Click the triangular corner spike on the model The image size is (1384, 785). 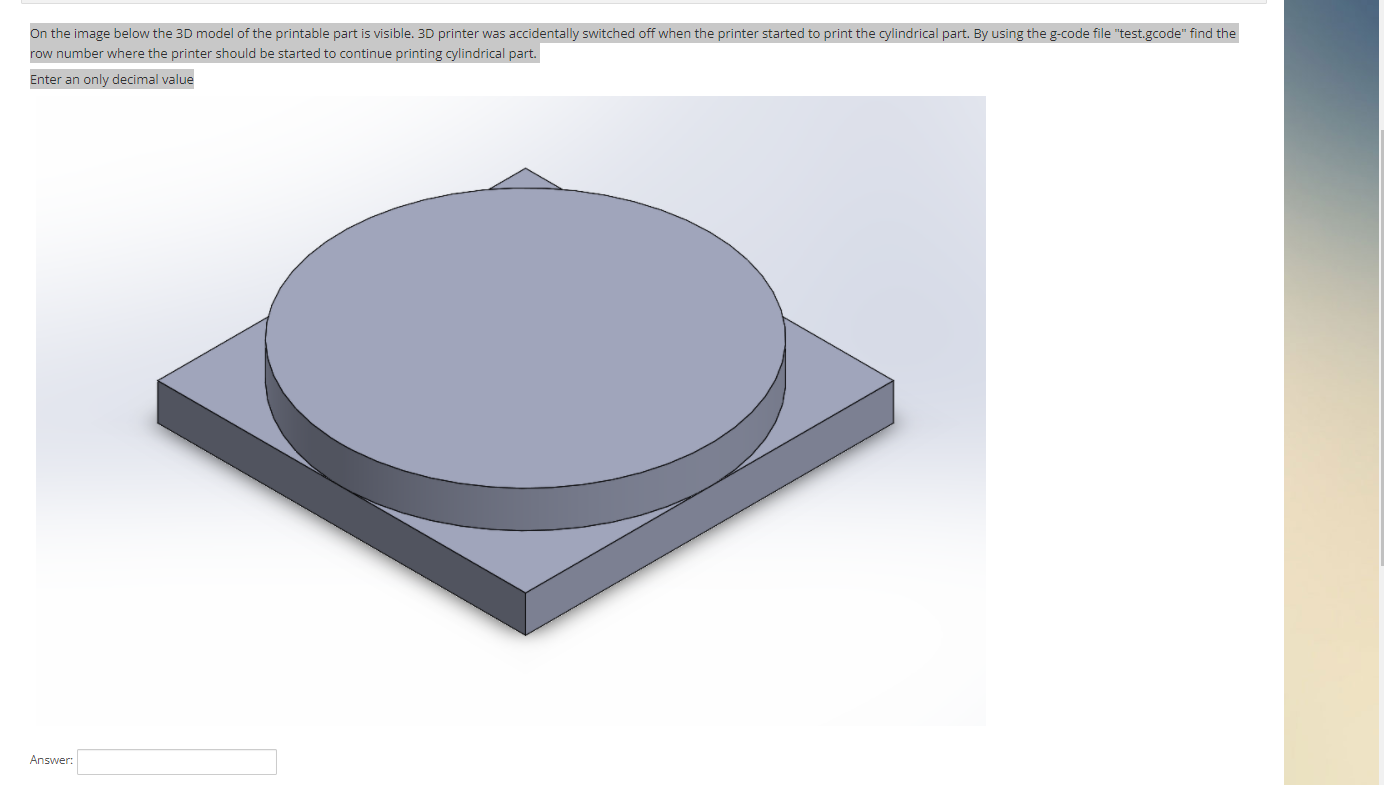tap(523, 180)
